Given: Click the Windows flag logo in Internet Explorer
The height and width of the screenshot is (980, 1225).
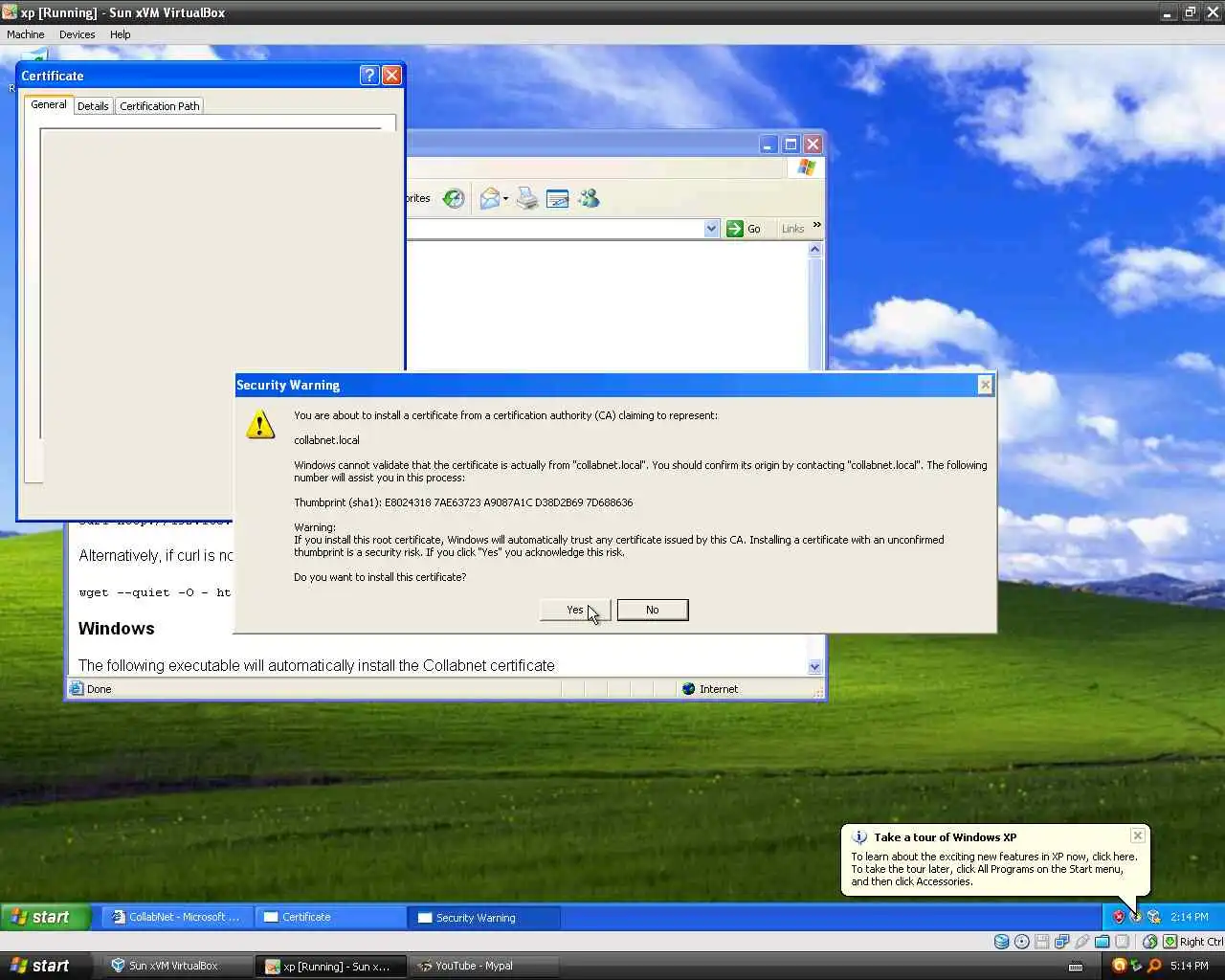Looking at the screenshot, I should [806, 167].
